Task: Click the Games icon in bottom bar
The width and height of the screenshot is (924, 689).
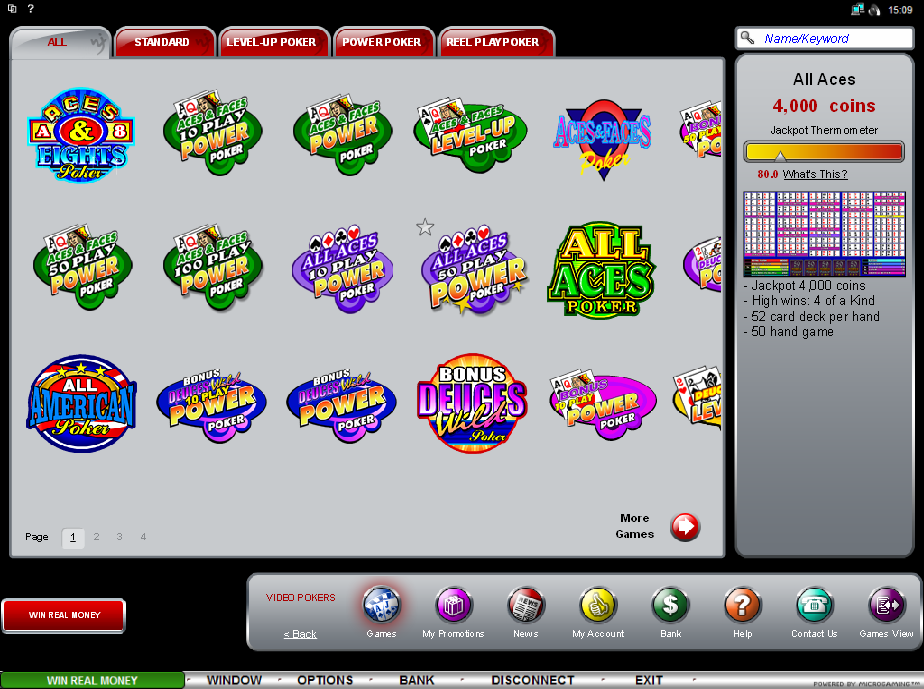Action: pos(381,605)
